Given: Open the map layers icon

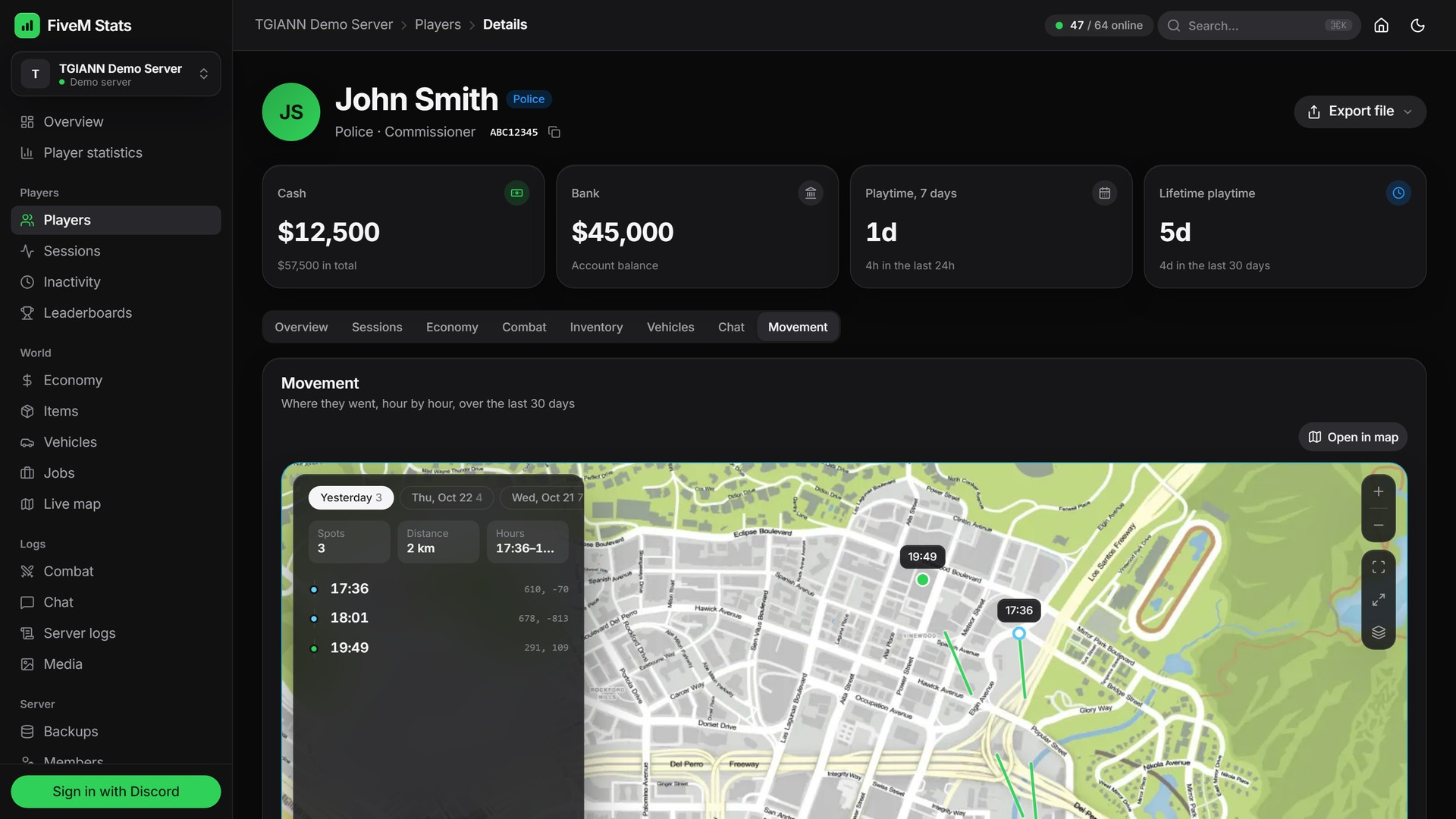Looking at the screenshot, I should click(1379, 632).
